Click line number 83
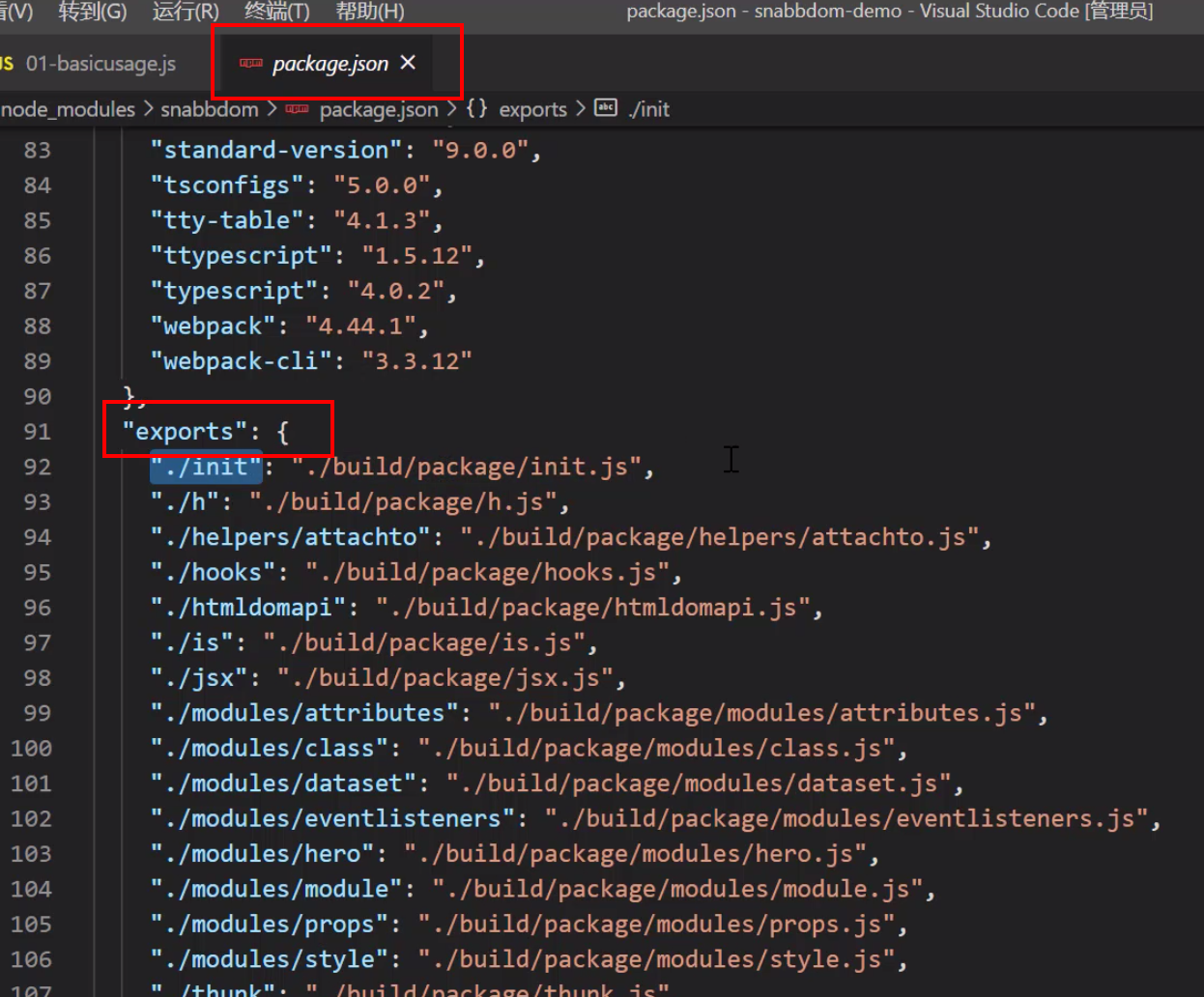Viewport: 1204px width, 997px height. [x=38, y=151]
